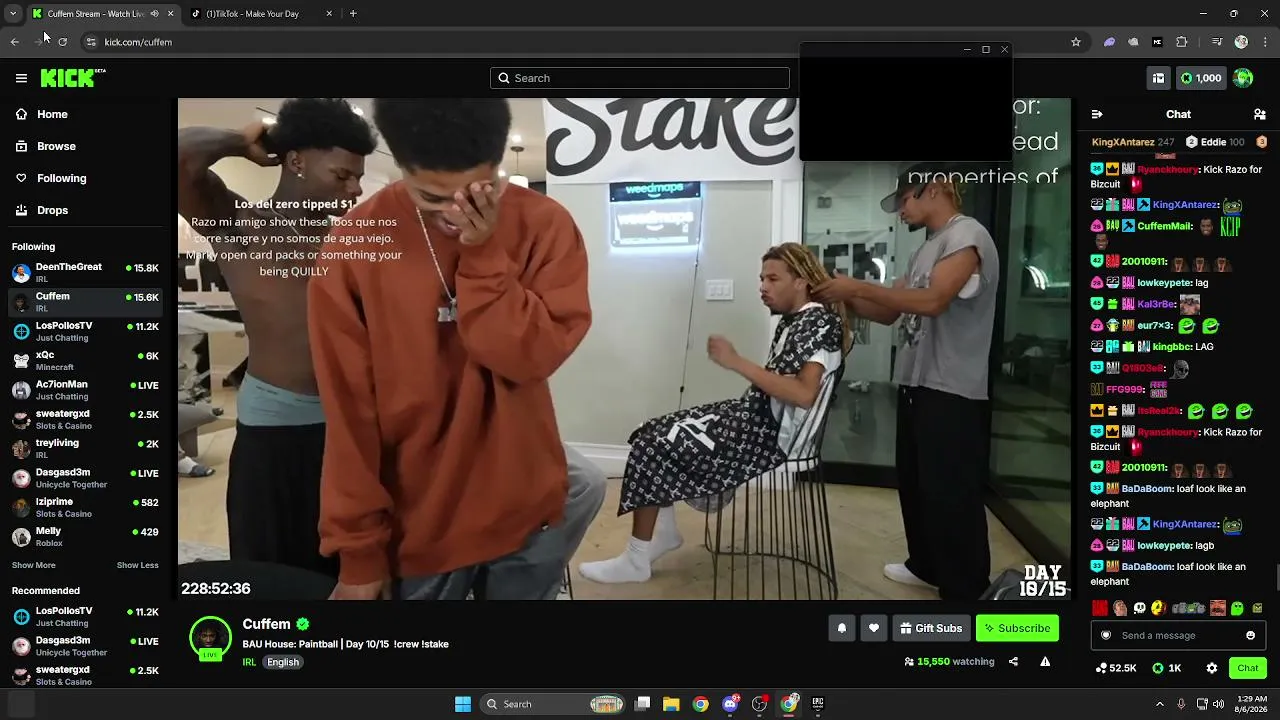Collapse the chat panel with the arrow icon
The image size is (1280, 720).
click(1097, 114)
